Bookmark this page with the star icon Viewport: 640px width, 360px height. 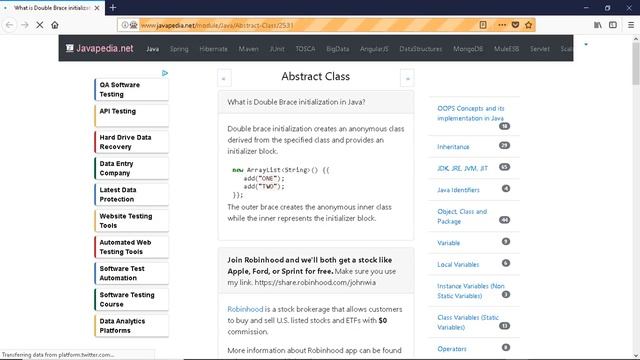(x=529, y=25)
